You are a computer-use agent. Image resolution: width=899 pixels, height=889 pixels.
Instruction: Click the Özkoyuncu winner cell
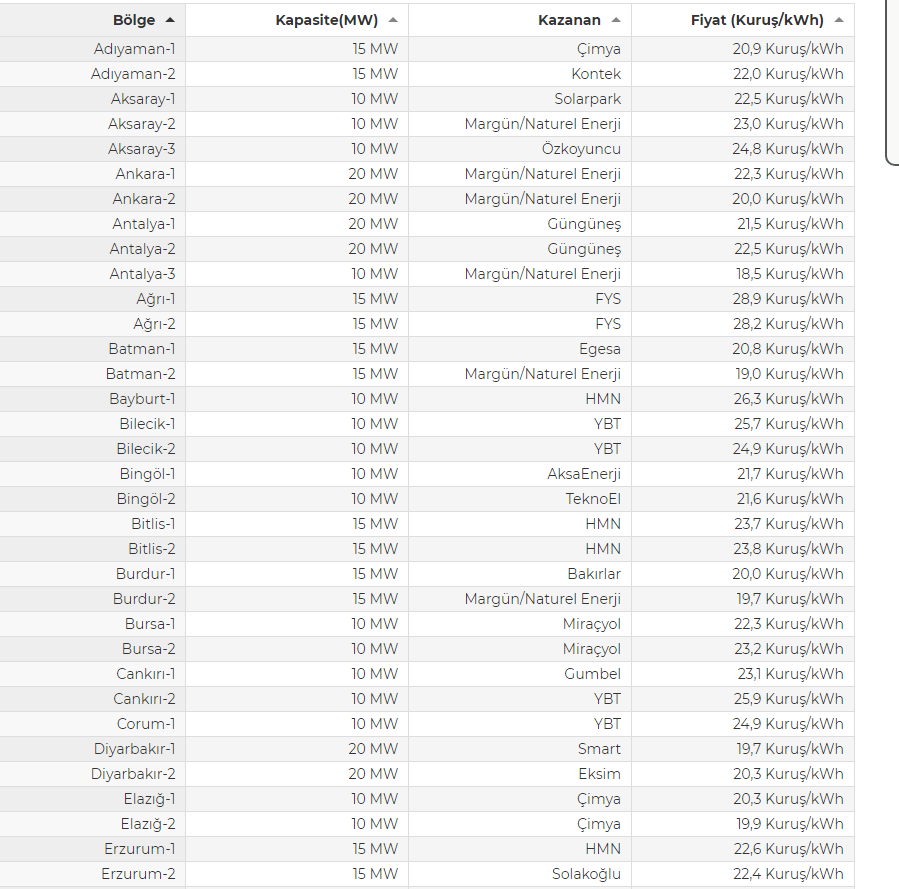click(x=520, y=149)
